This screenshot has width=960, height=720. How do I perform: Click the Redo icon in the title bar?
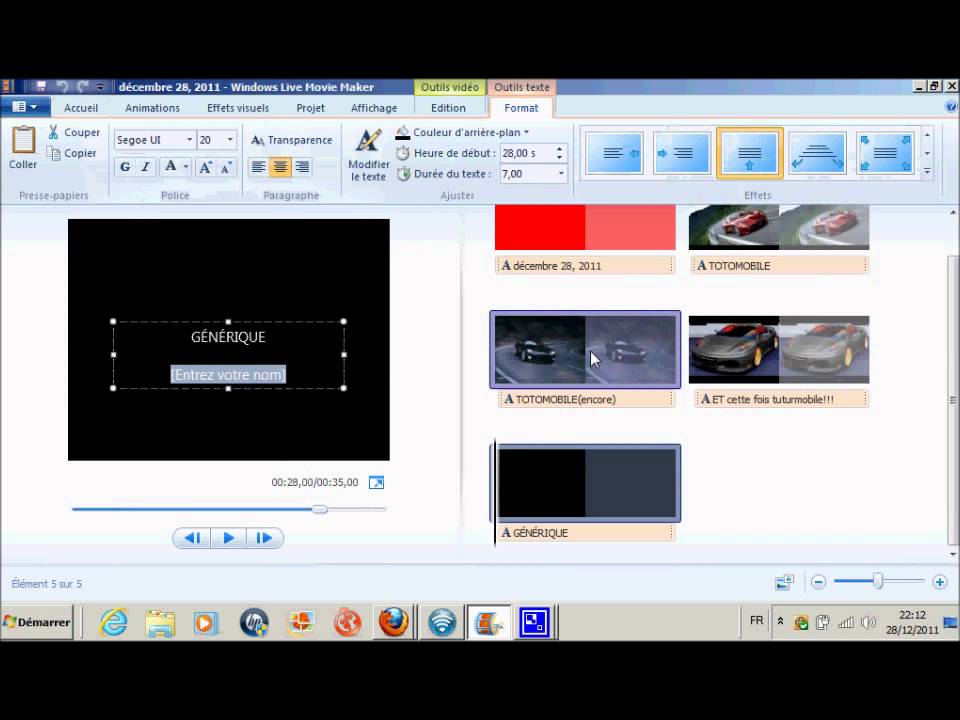click(x=83, y=86)
